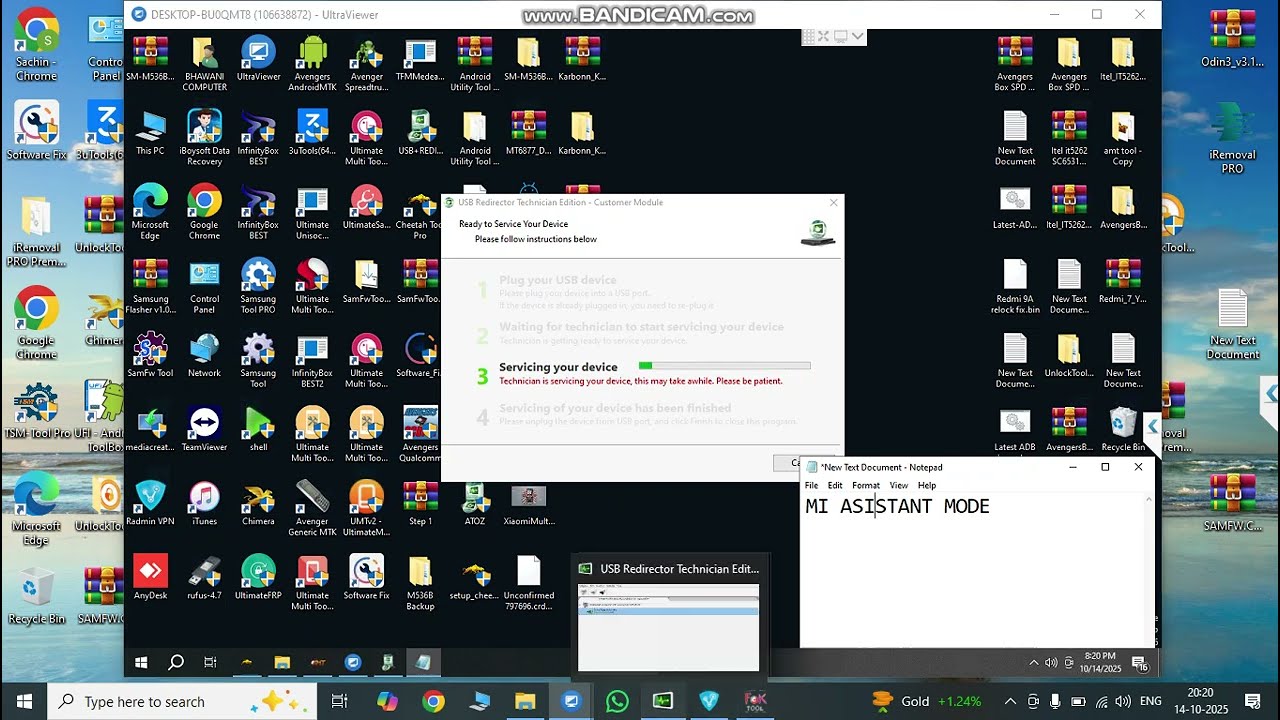Select the shell shortcut icon

click(258, 429)
